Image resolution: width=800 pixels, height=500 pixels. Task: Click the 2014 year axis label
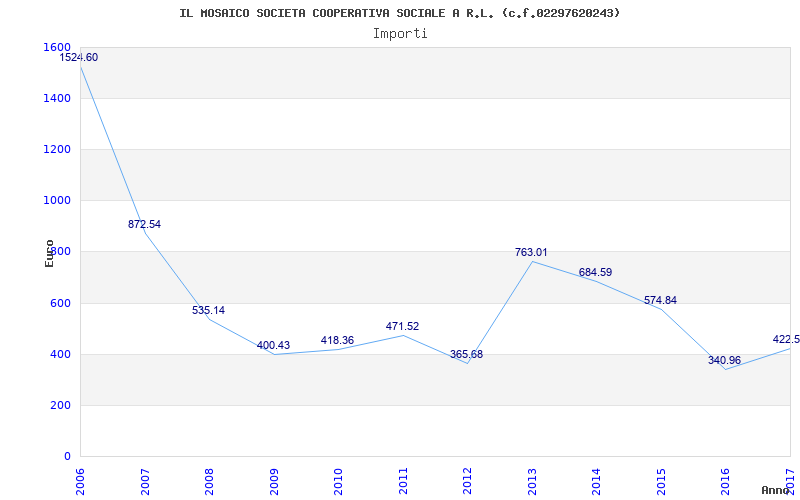596,480
